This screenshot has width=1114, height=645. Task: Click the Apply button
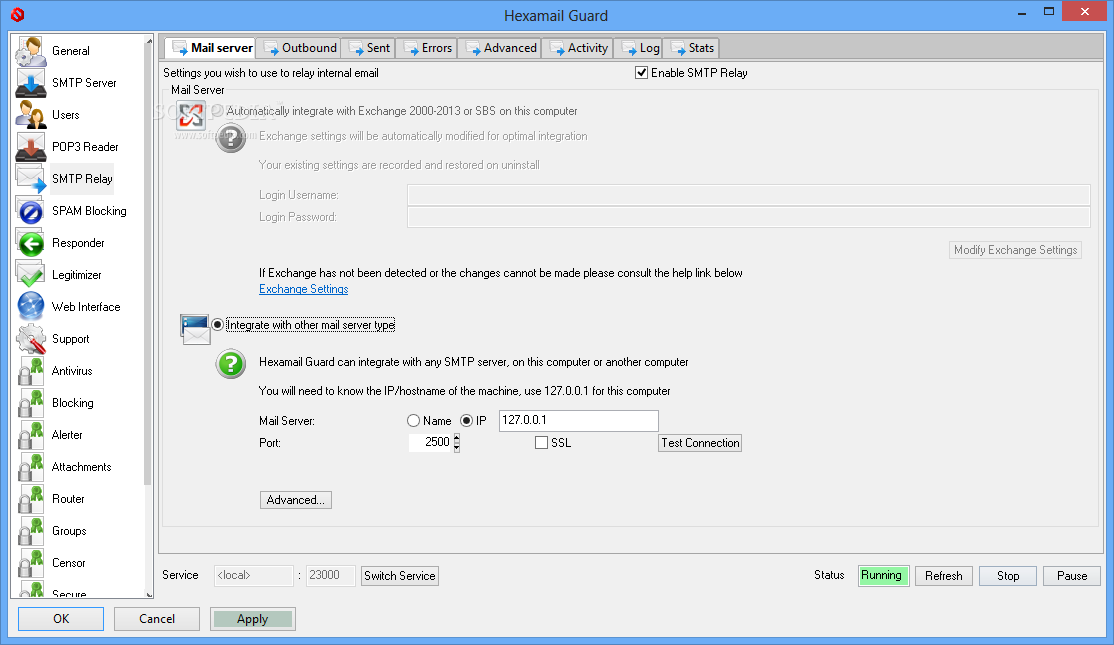[x=253, y=619]
